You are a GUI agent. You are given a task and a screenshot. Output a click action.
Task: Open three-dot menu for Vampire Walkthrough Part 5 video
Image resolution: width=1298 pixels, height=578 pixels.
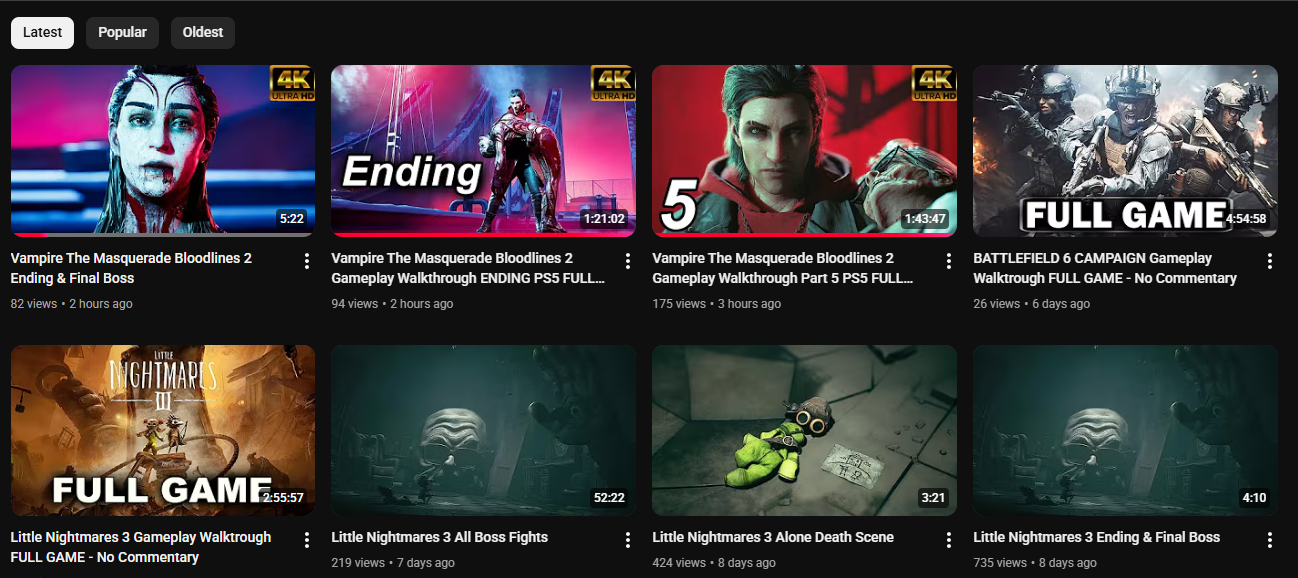(x=948, y=261)
